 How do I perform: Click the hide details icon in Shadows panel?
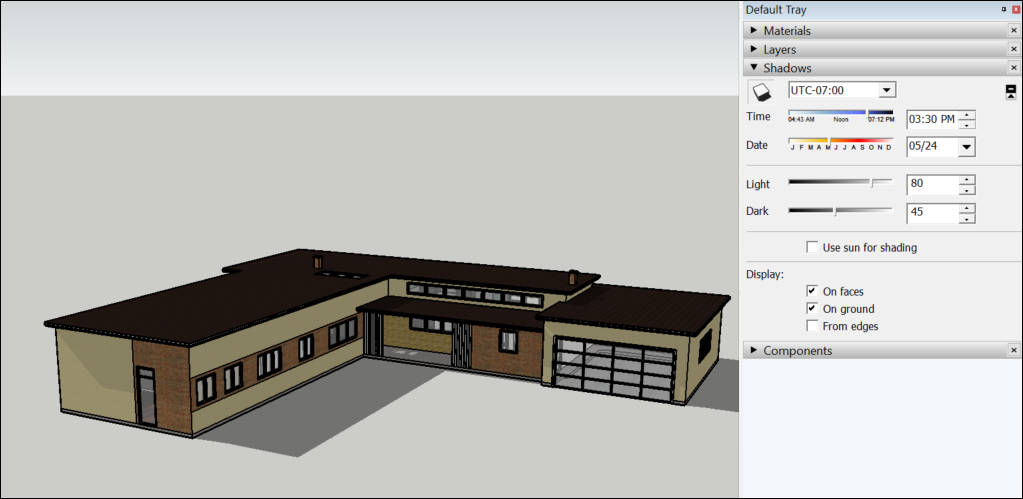click(1011, 91)
